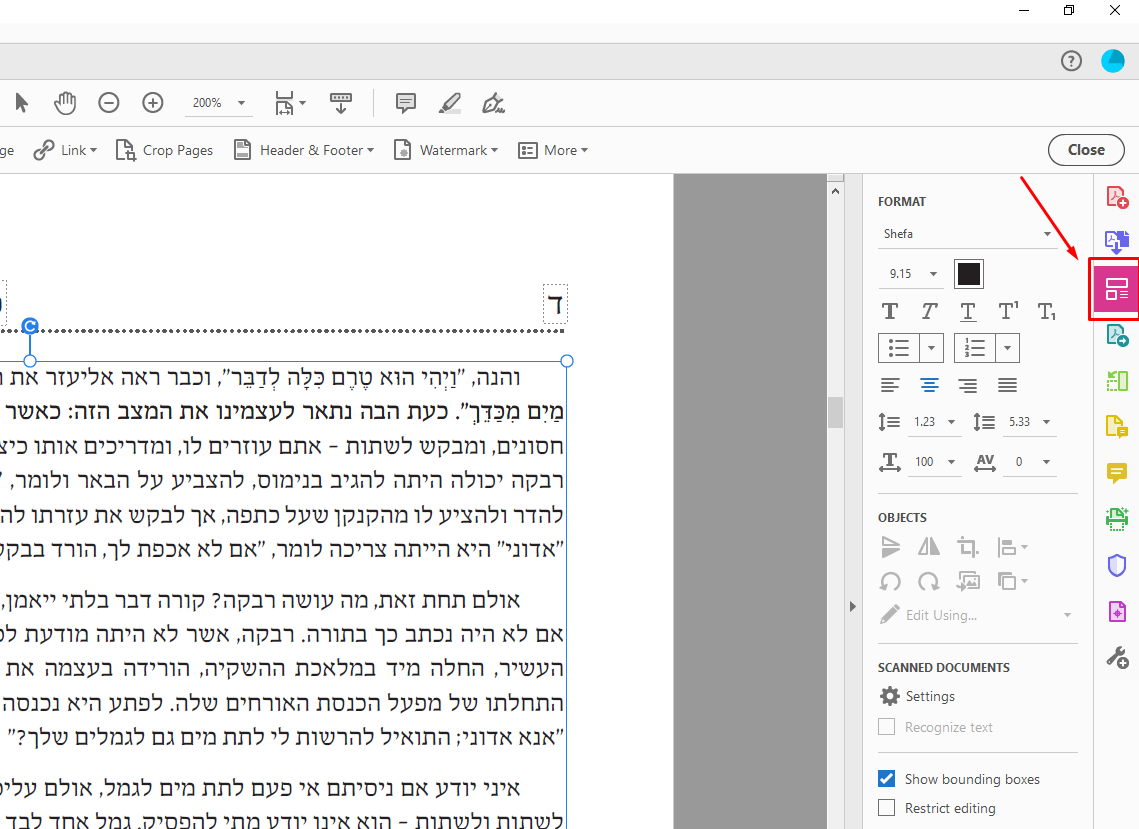Screen dimensions: 1139x829
Task: Center align the text
Action: click(929, 386)
